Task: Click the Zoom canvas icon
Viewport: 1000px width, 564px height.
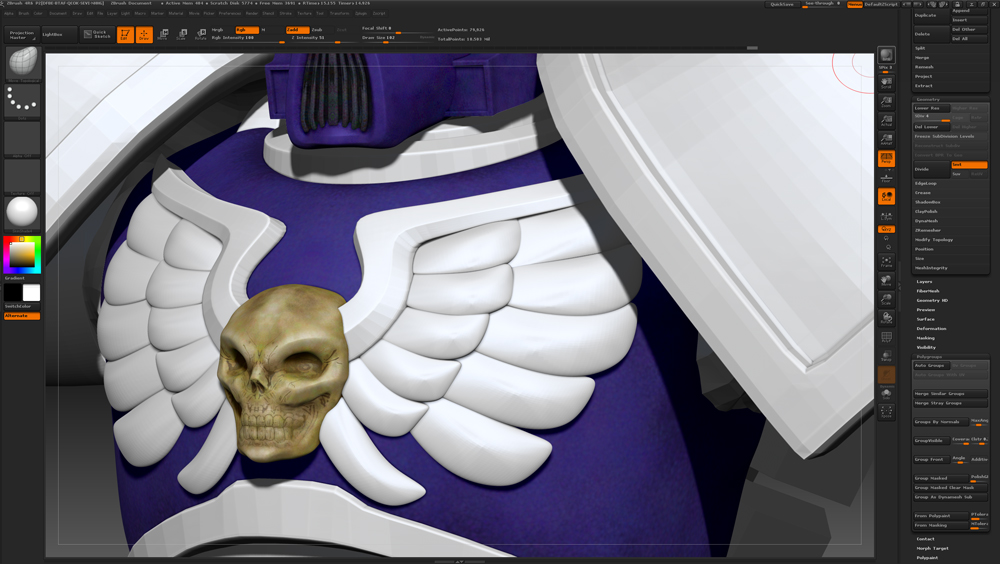Action: point(886,102)
